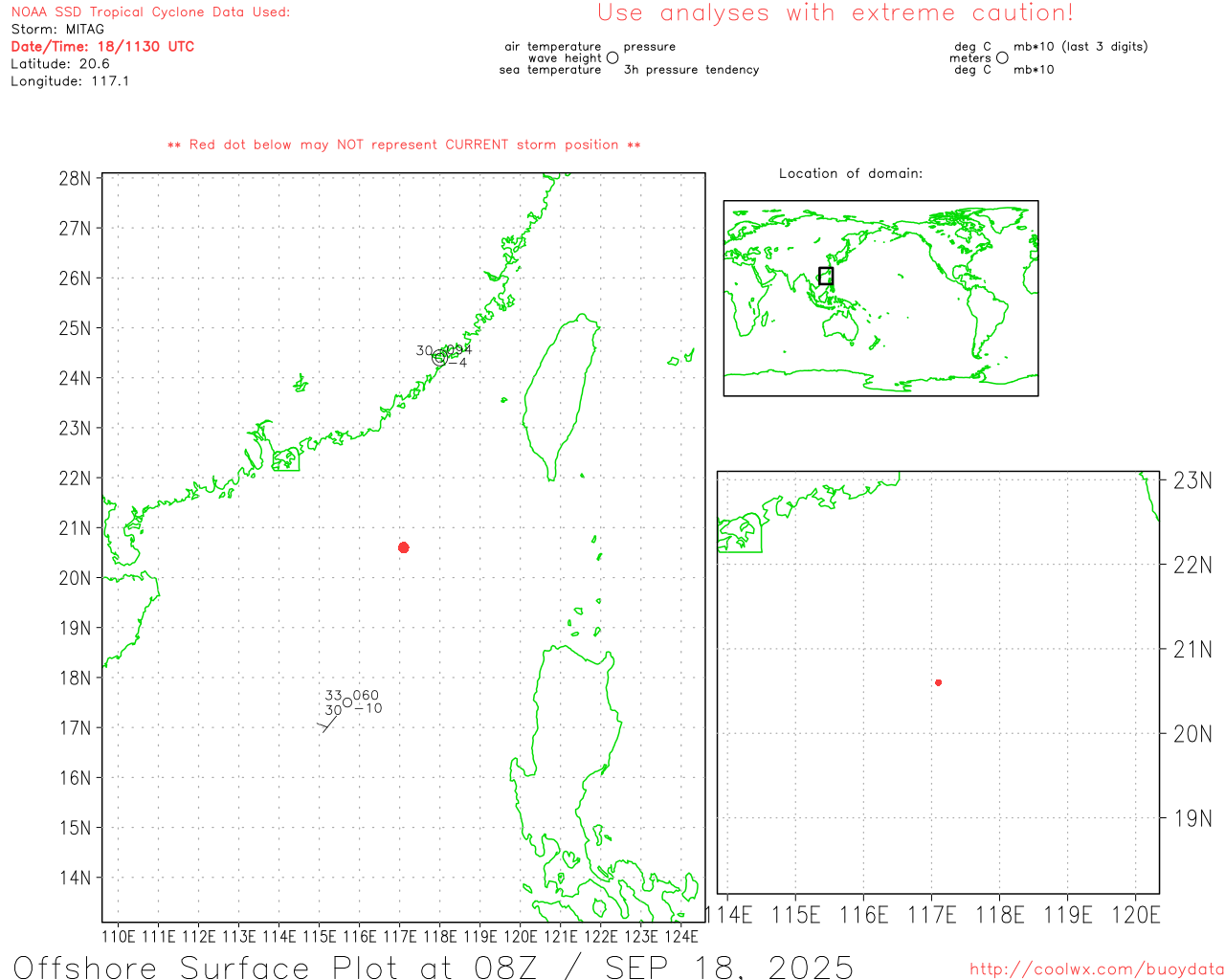Click the Taiwan island outline on the main map
The height and width of the screenshot is (980, 1225).
(x=562, y=399)
